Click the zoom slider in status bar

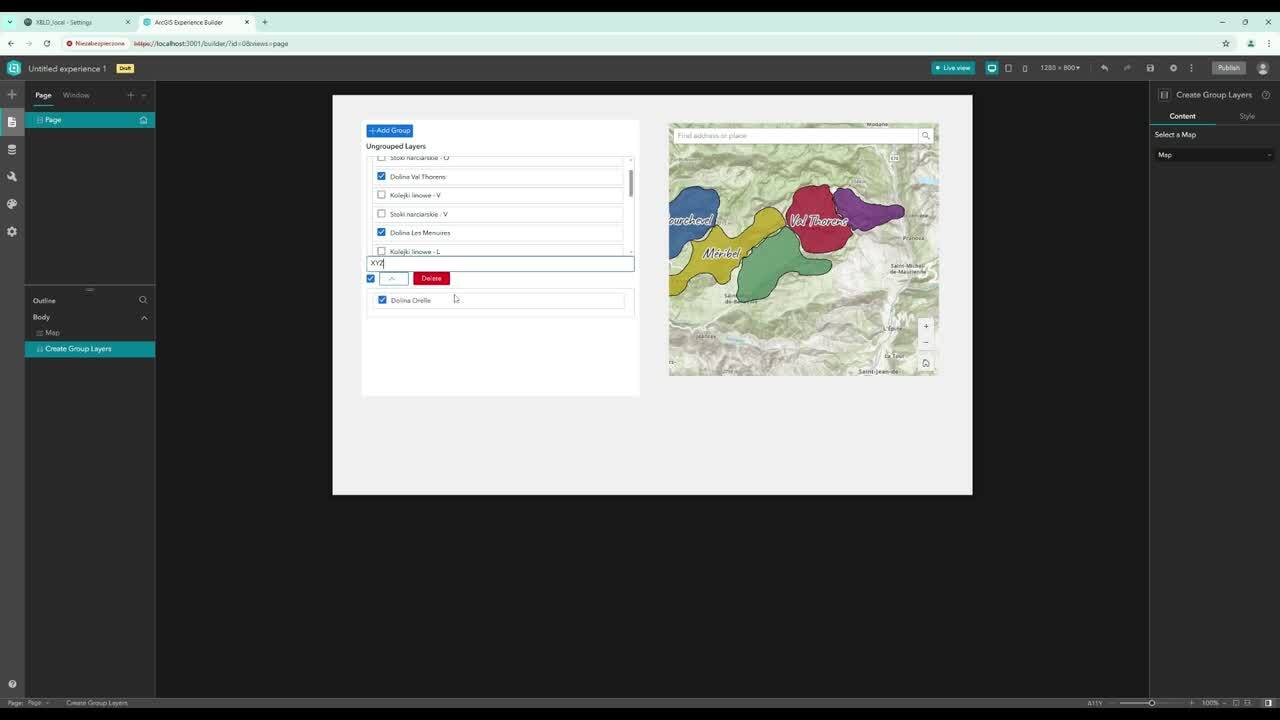pos(1152,703)
